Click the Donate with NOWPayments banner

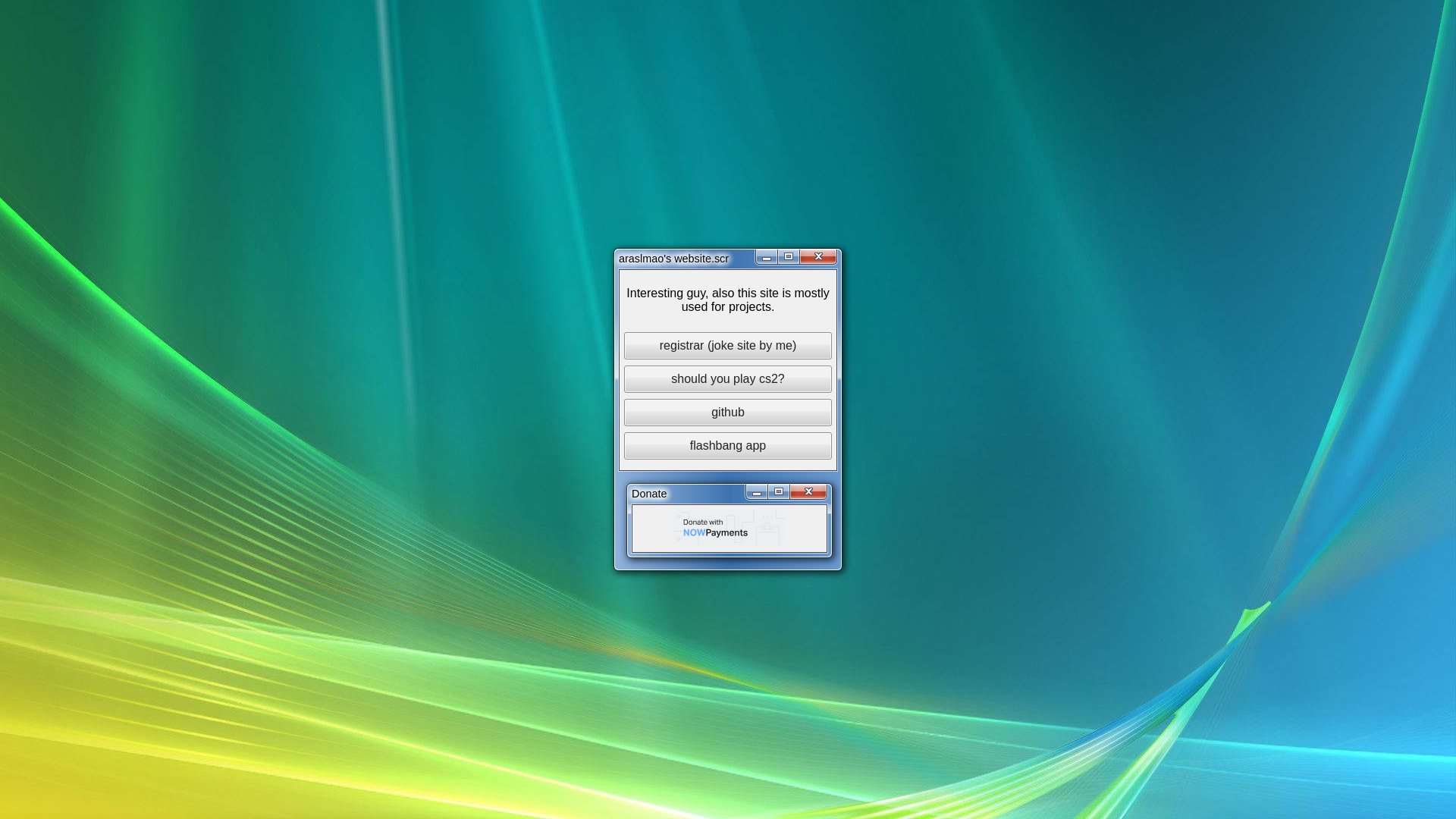(729, 528)
